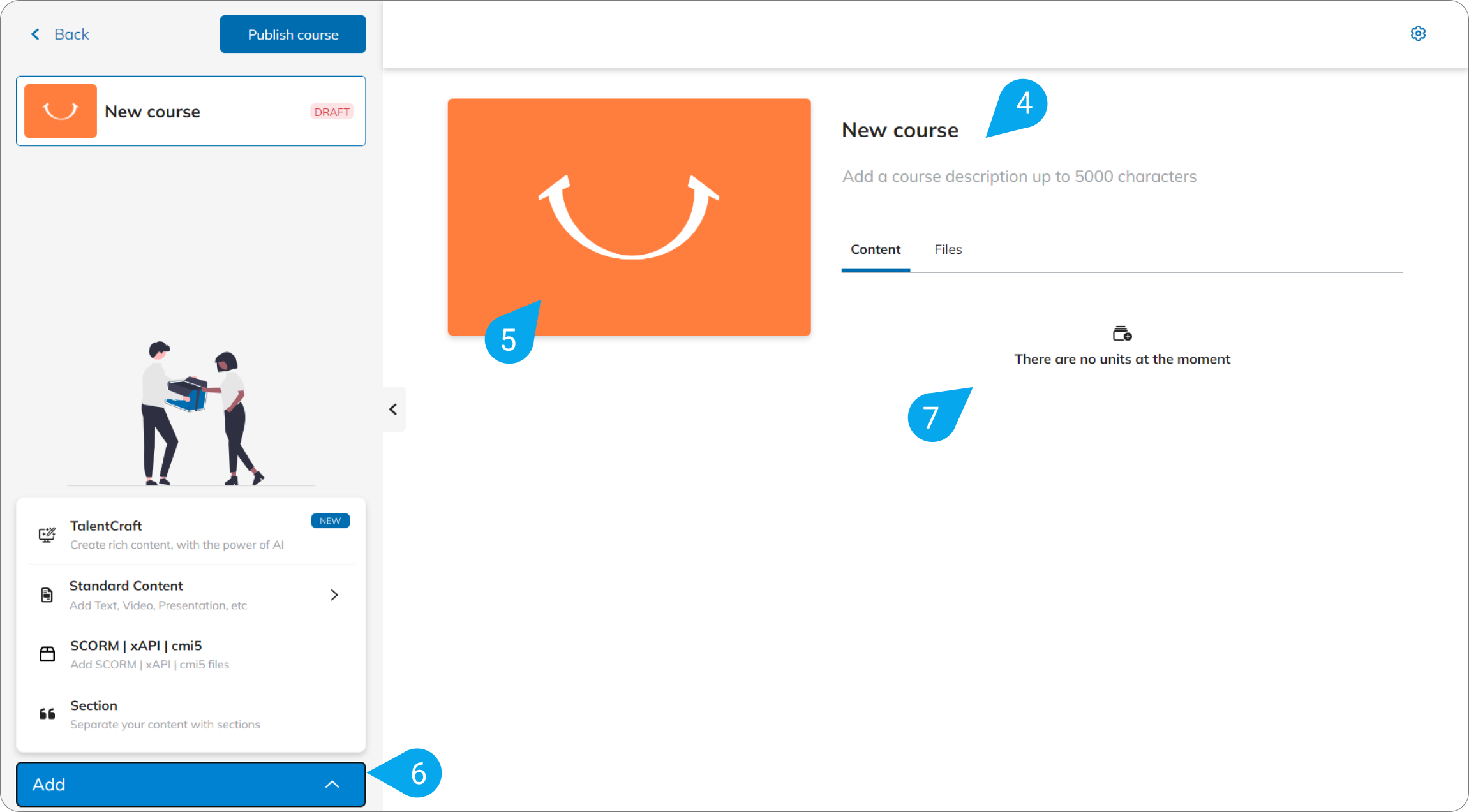1469x812 pixels.
Task: Select the Content tab
Action: coord(876,249)
